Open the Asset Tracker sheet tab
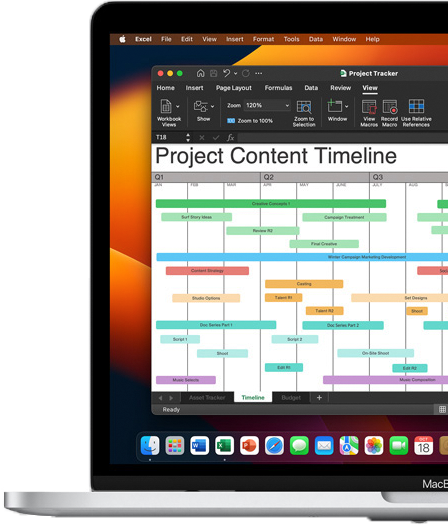Viewport: 448px width, 525px height. [x=207, y=397]
